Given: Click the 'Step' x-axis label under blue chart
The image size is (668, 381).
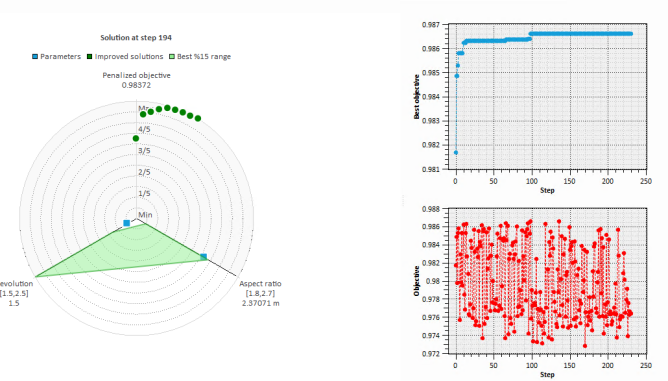Looking at the screenshot, I should point(547,190).
